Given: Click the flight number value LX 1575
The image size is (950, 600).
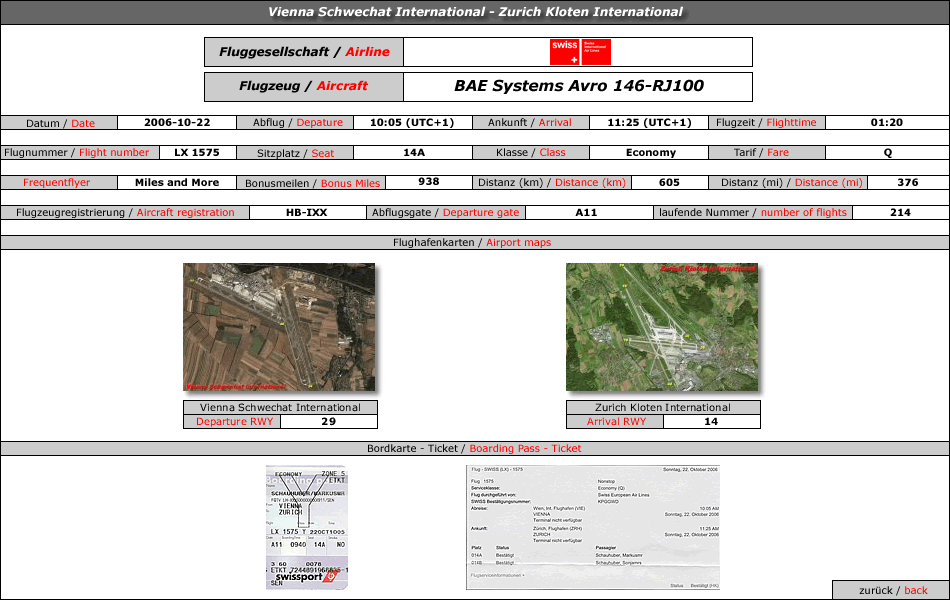Looking at the screenshot, I should pyautogui.click(x=197, y=153).
